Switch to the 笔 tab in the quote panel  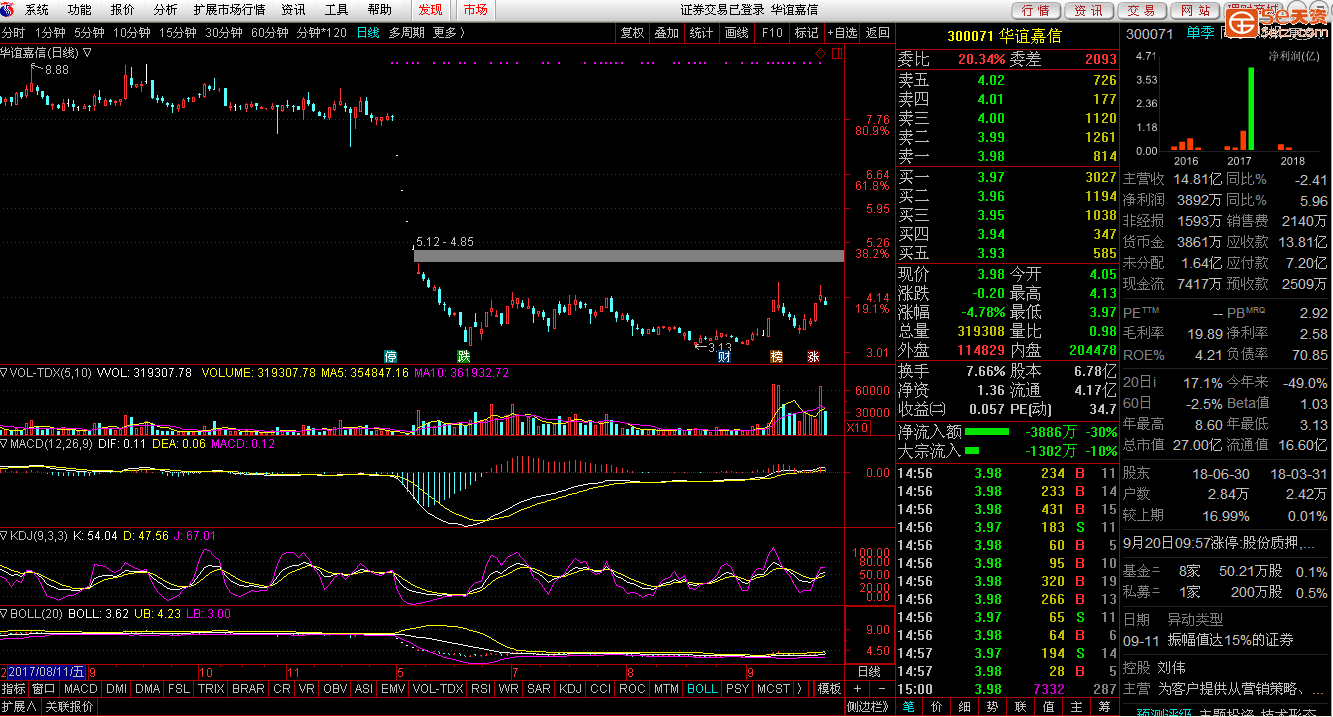point(908,706)
